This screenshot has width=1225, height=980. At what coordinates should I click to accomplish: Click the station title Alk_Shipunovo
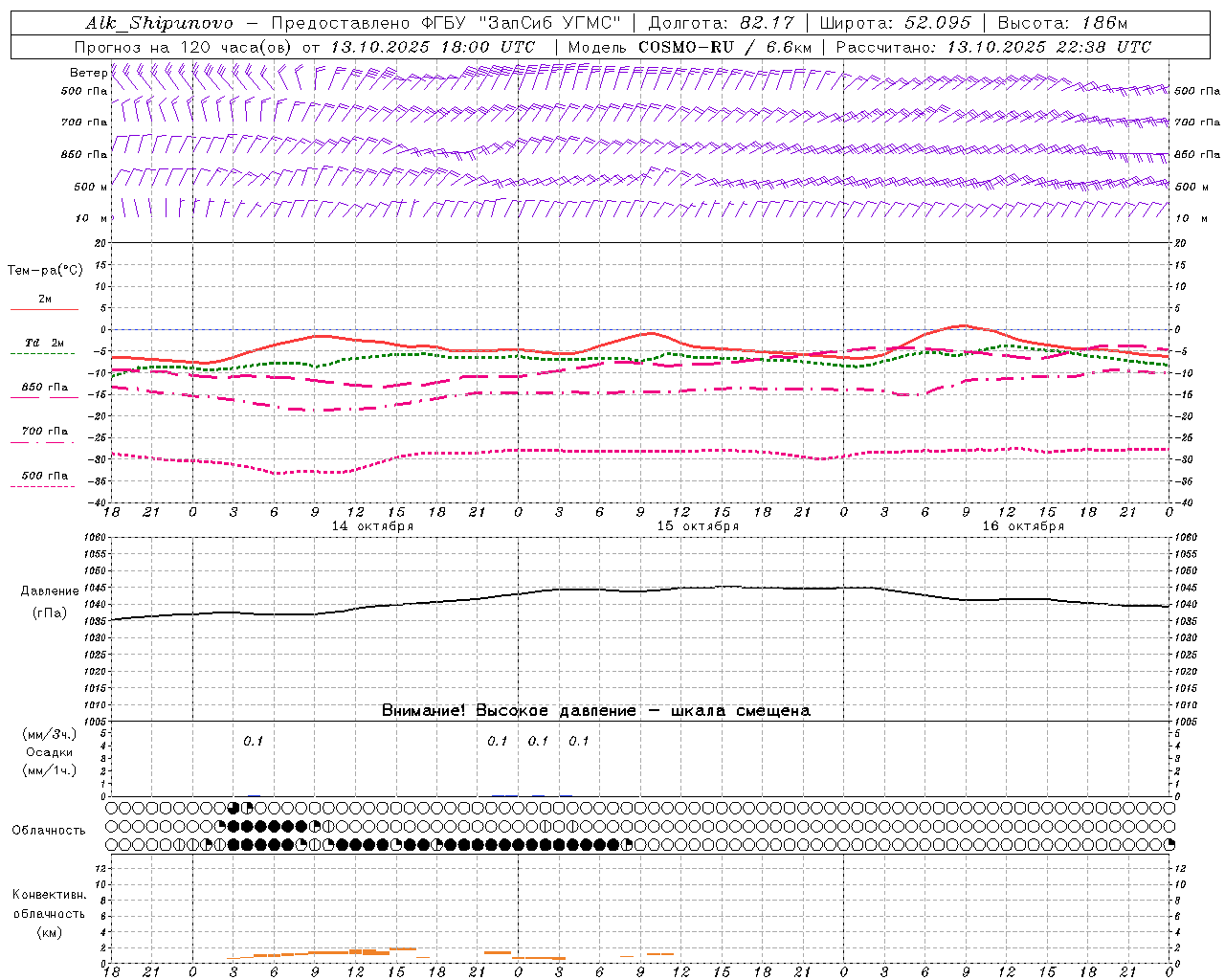point(159,23)
